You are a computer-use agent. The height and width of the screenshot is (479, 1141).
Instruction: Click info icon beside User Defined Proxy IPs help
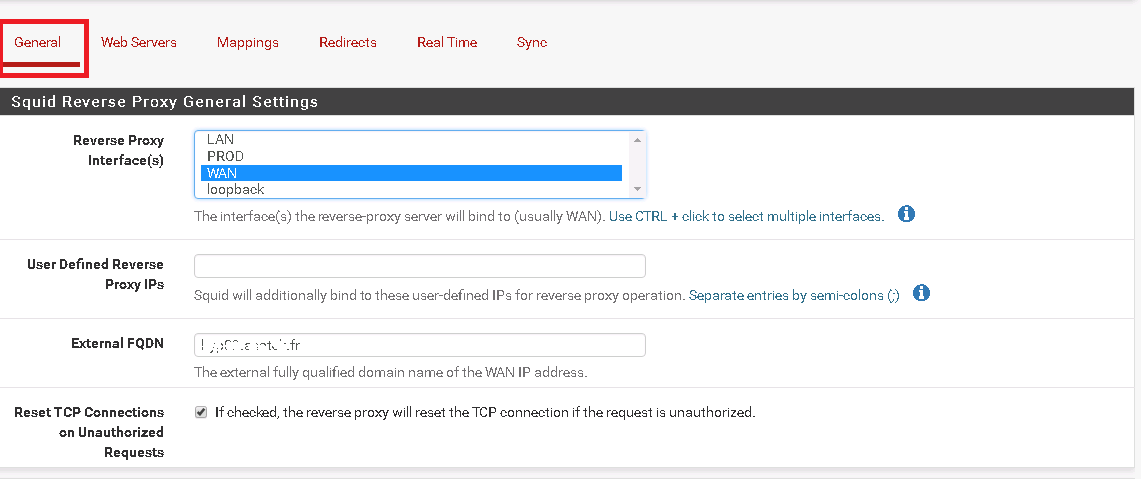921,293
